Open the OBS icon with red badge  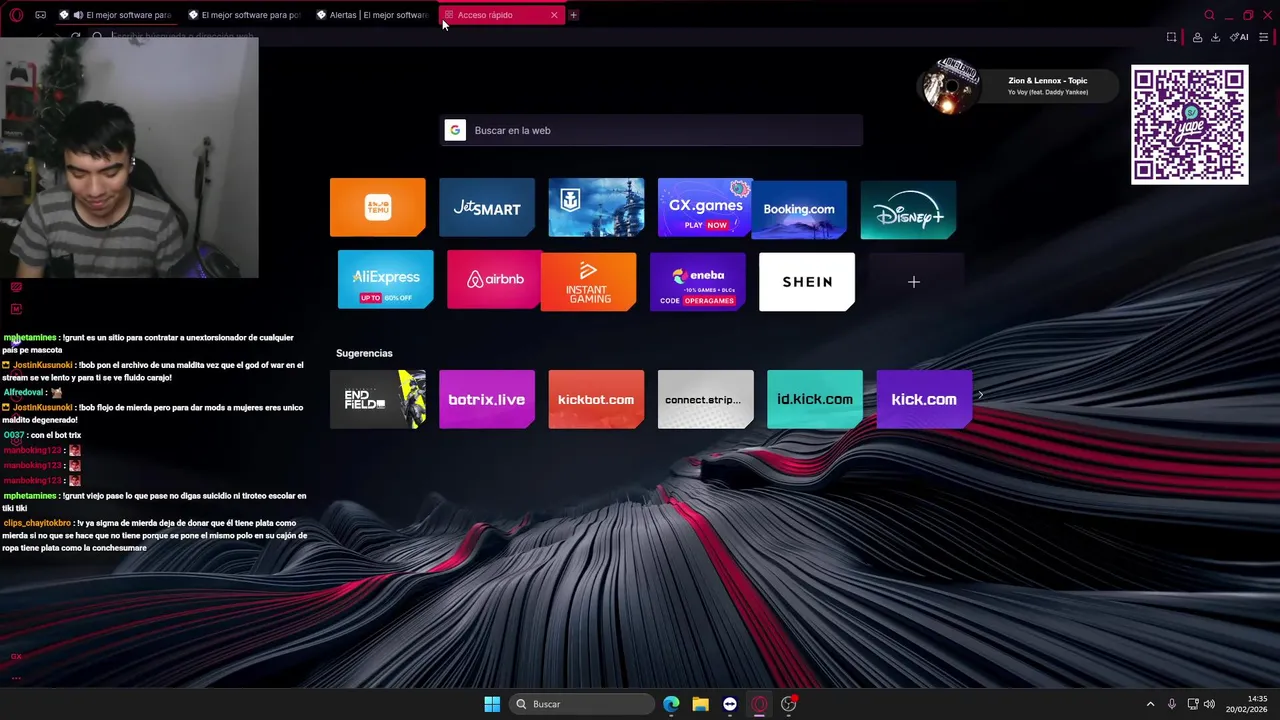tap(789, 704)
